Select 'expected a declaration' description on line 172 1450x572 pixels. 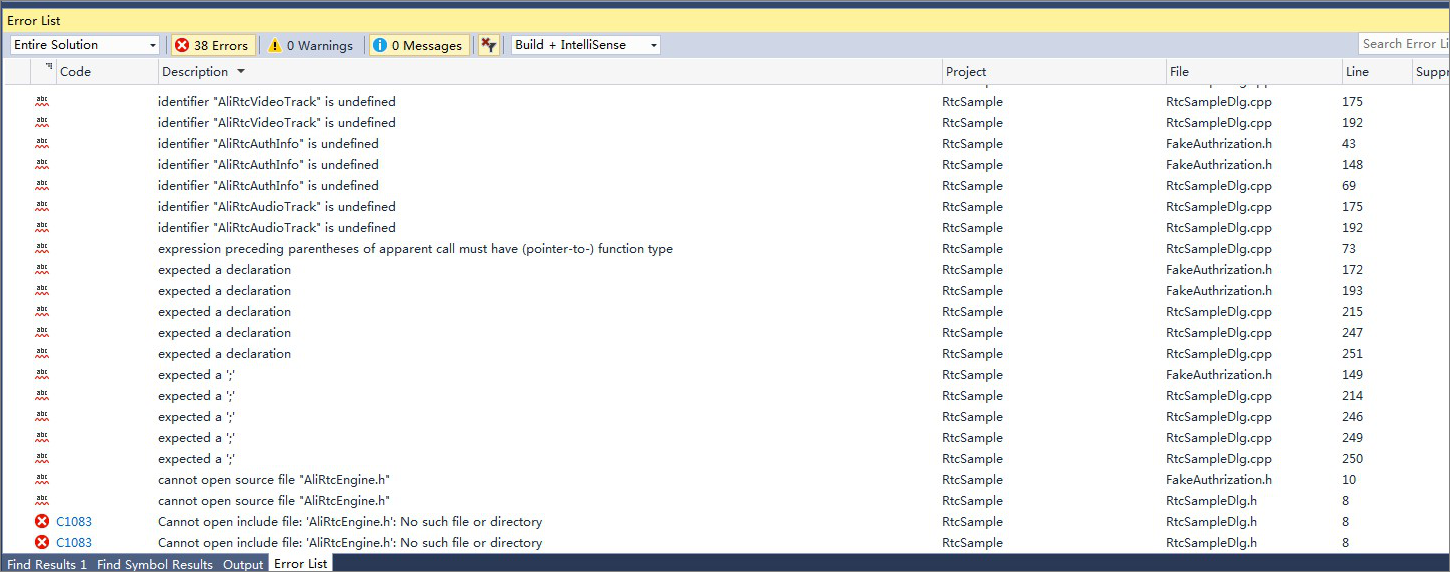coord(225,270)
